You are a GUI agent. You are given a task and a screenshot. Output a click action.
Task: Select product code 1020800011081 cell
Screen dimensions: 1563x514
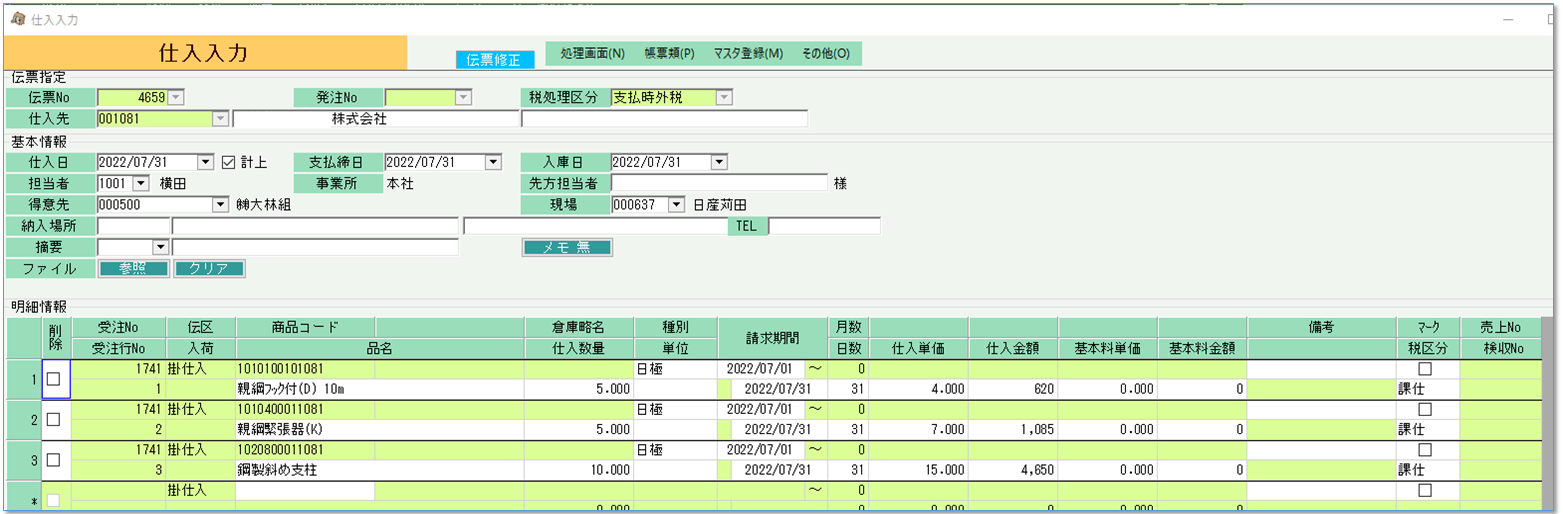tap(305, 450)
